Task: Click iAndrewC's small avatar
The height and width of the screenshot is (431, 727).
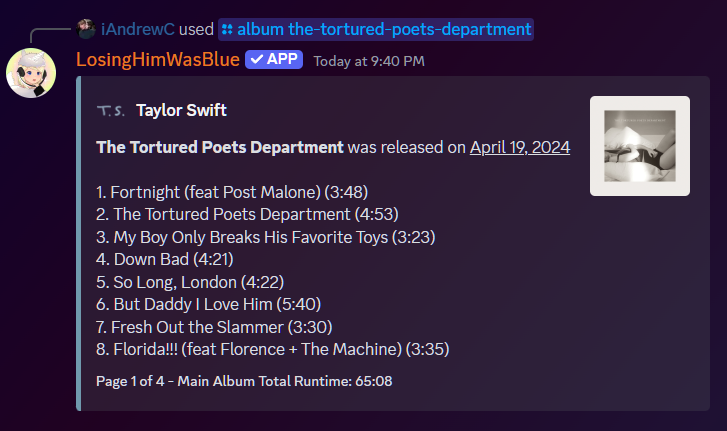Action: click(x=86, y=29)
